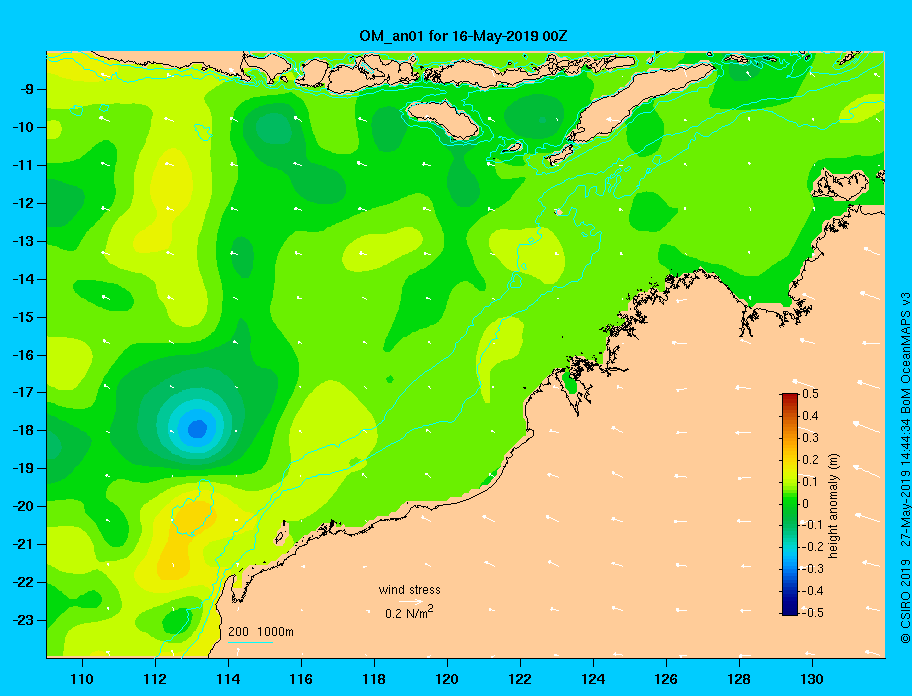
Task: Click the latitude label -17
Action: (x=23, y=392)
